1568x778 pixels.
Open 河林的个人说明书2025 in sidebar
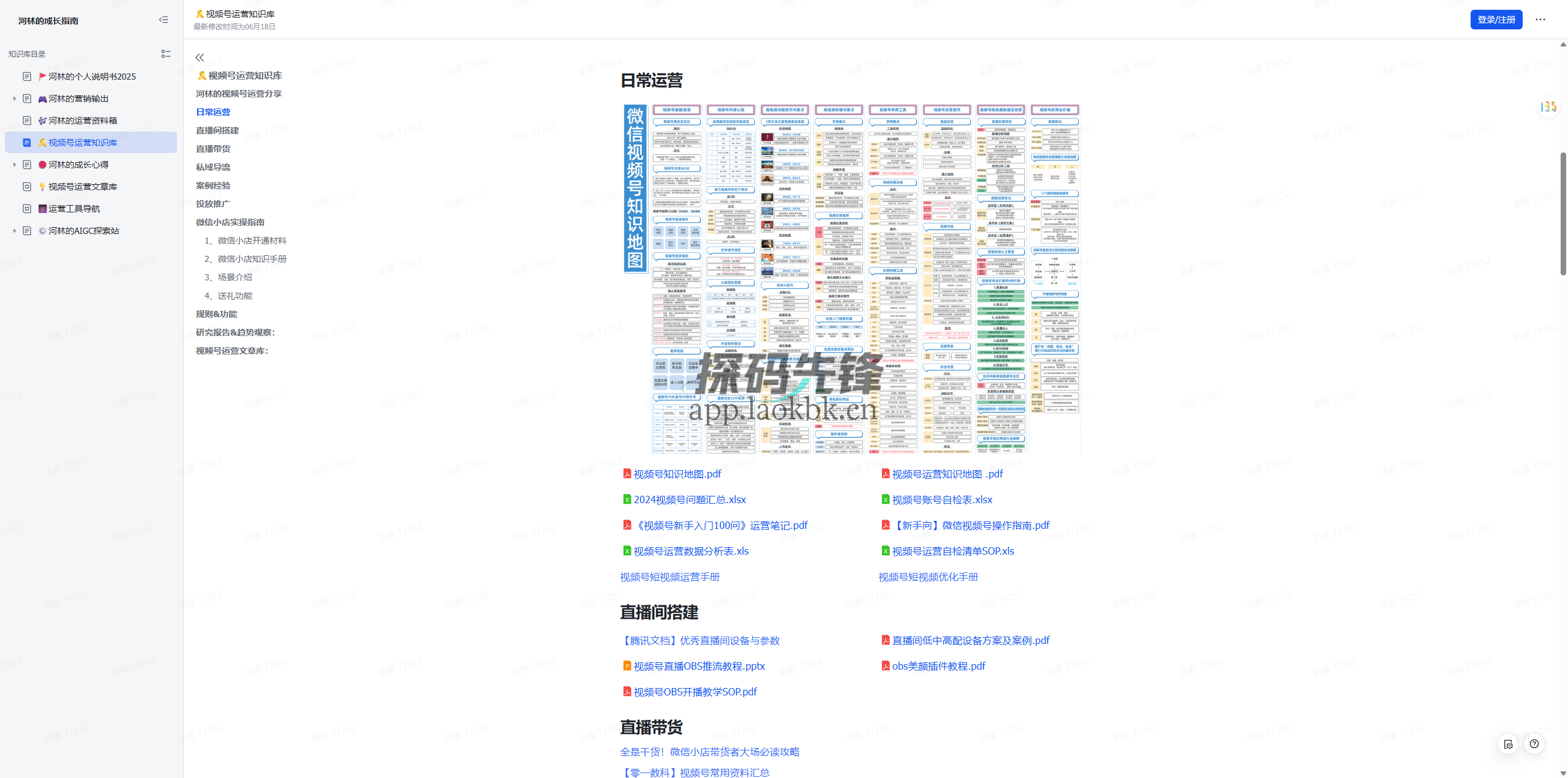(91, 77)
